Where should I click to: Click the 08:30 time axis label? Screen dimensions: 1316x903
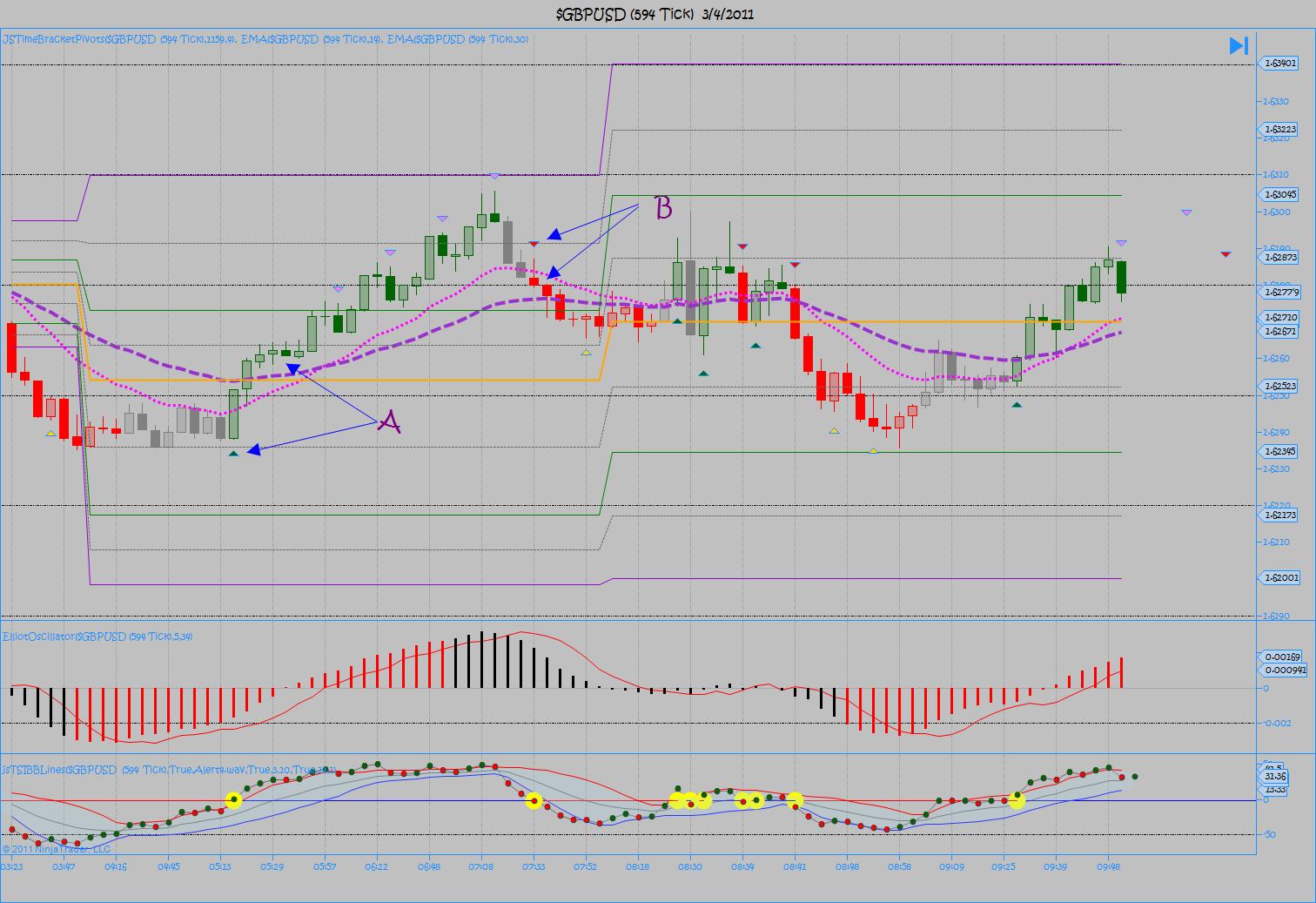[690, 866]
